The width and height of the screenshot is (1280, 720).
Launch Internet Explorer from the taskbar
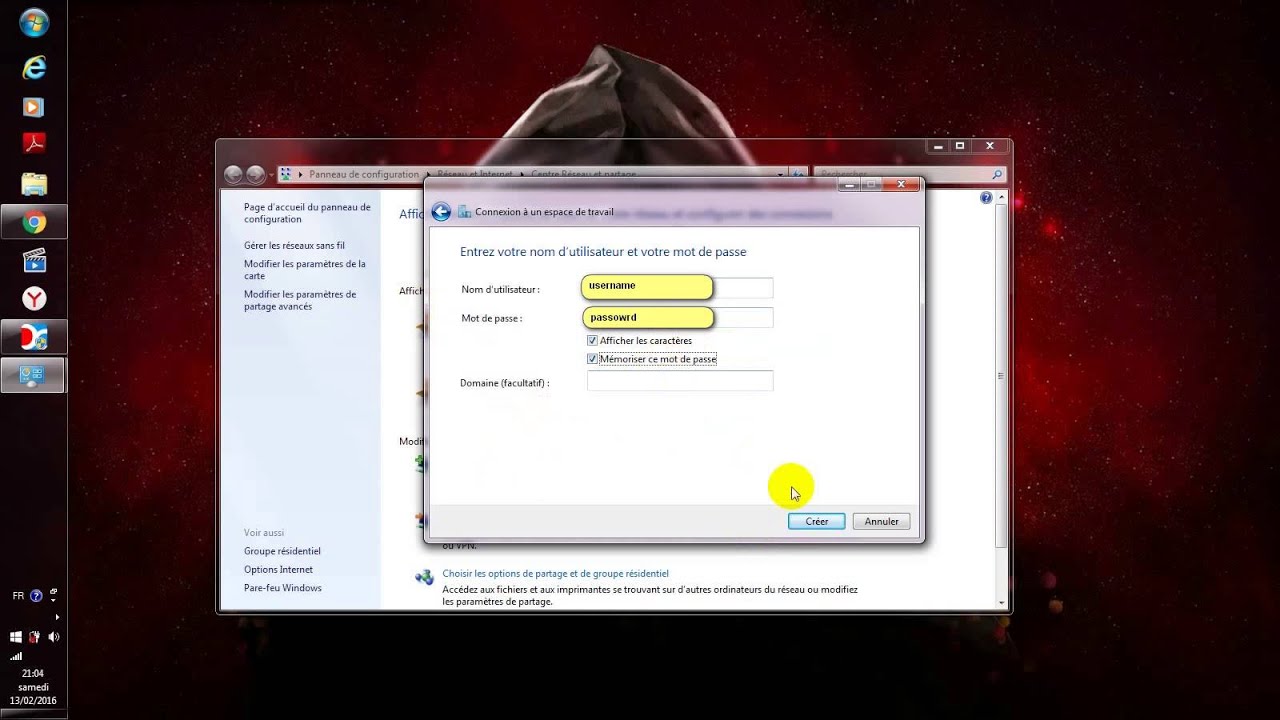pyautogui.click(x=34, y=67)
